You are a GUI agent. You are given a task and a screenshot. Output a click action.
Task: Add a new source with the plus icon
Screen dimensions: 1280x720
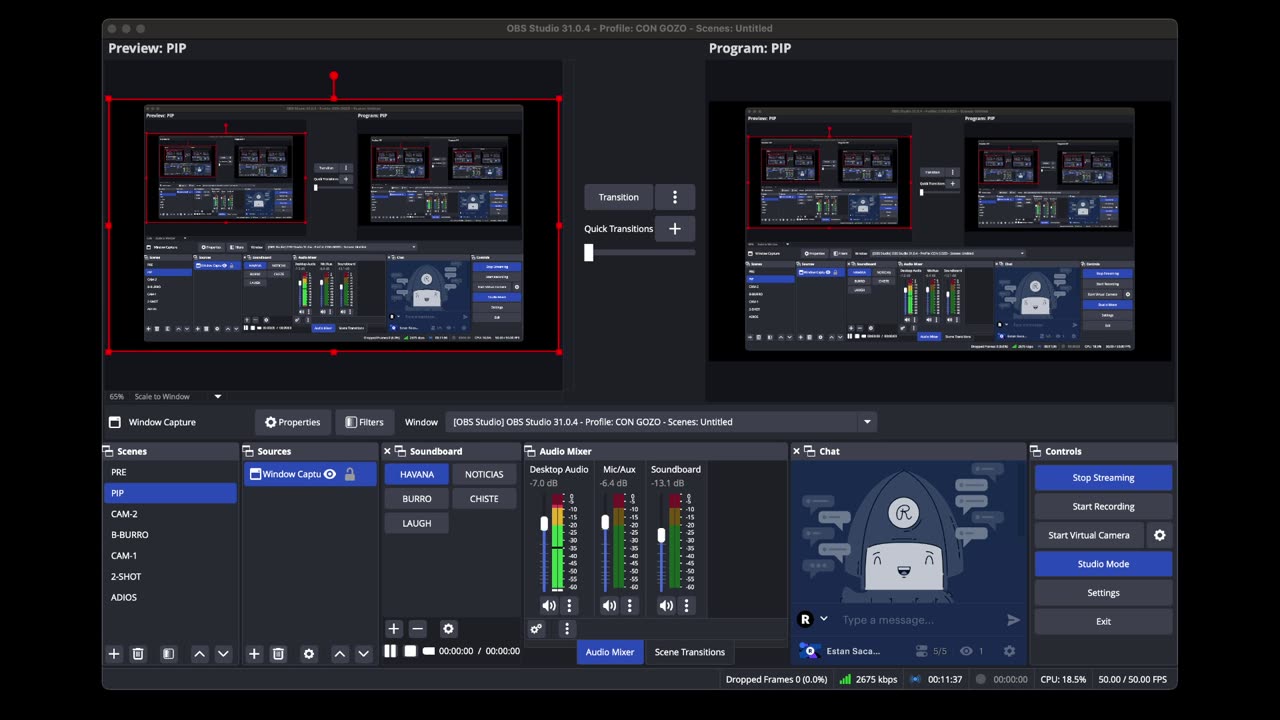point(254,654)
